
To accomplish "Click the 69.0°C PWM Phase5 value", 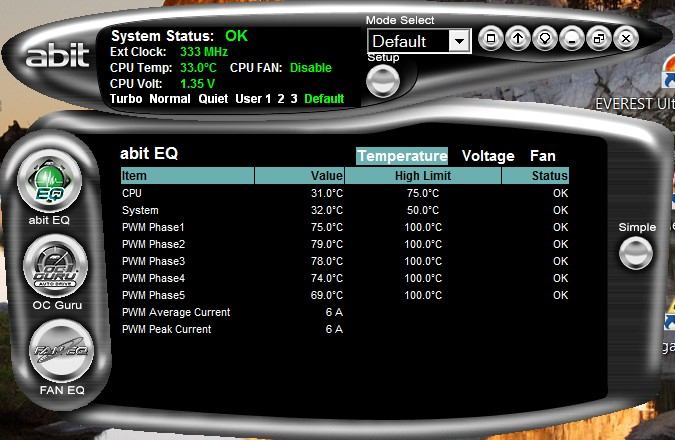I will click(x=327, y=295).
